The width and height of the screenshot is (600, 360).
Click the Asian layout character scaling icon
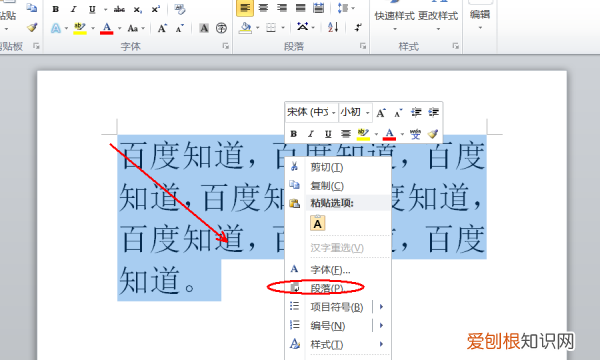pyautogui.click(x=302, y=27)
